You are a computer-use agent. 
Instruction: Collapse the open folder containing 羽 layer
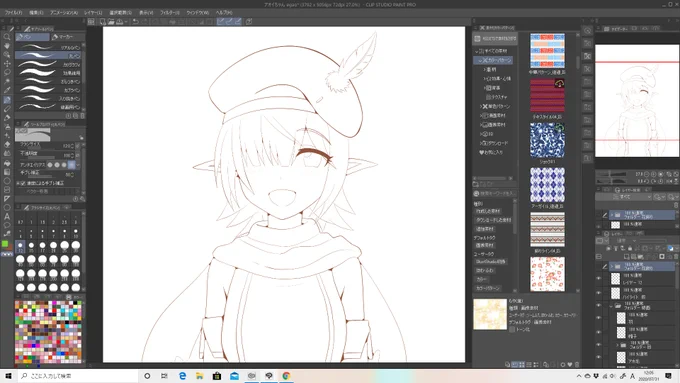tap(611, 306)
